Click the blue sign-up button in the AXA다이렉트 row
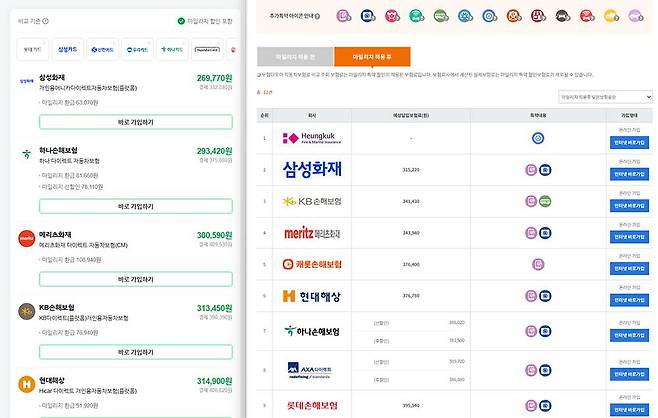658x418 pixels. (x=629, y=374)
